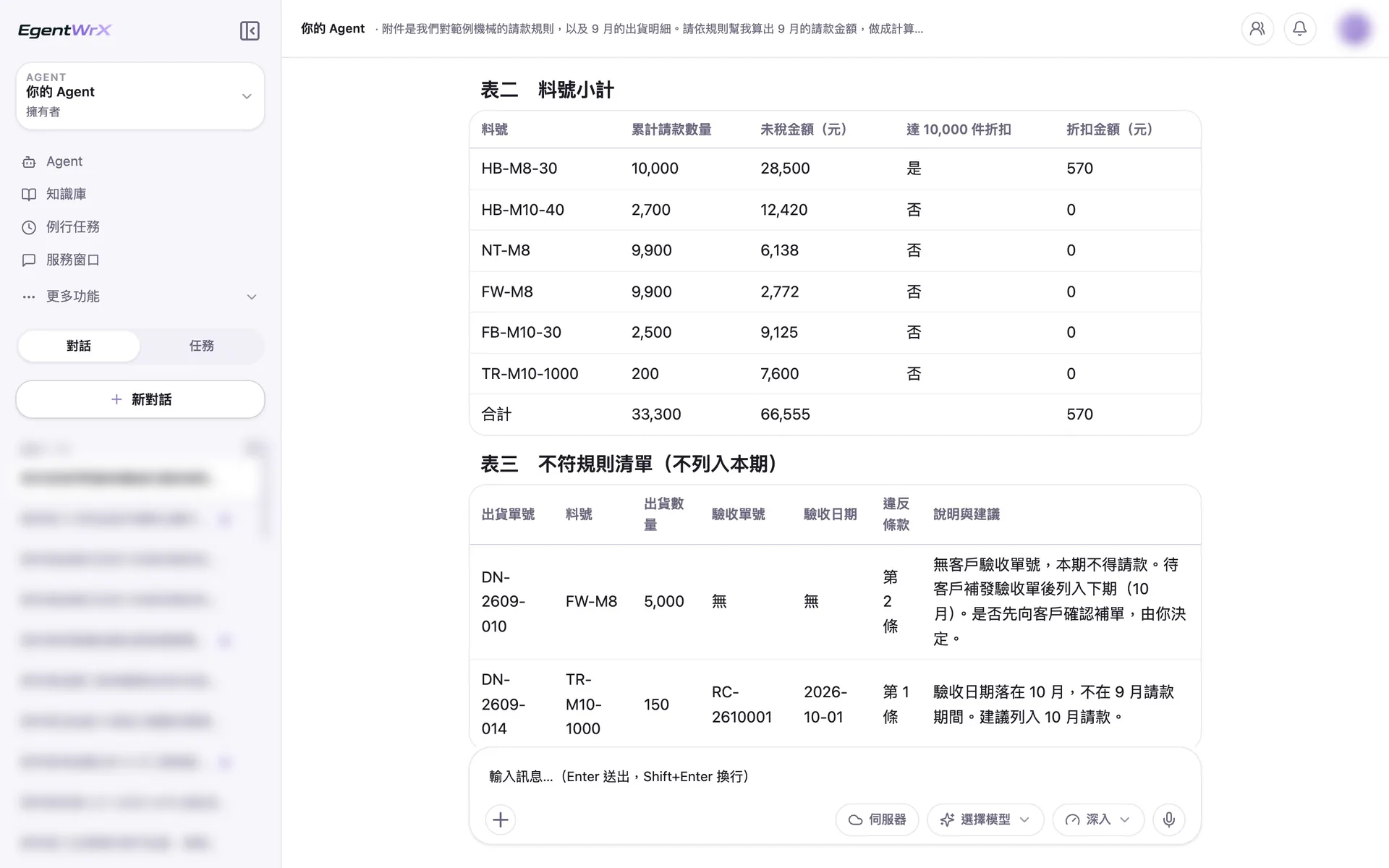Open the 深入 mode dropdown

[x=1098, y=820]
